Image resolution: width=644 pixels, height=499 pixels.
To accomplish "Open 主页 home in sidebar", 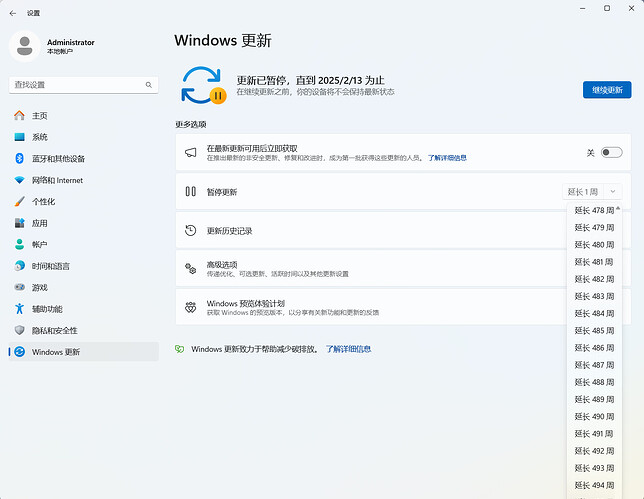I will tap(83, 116).
